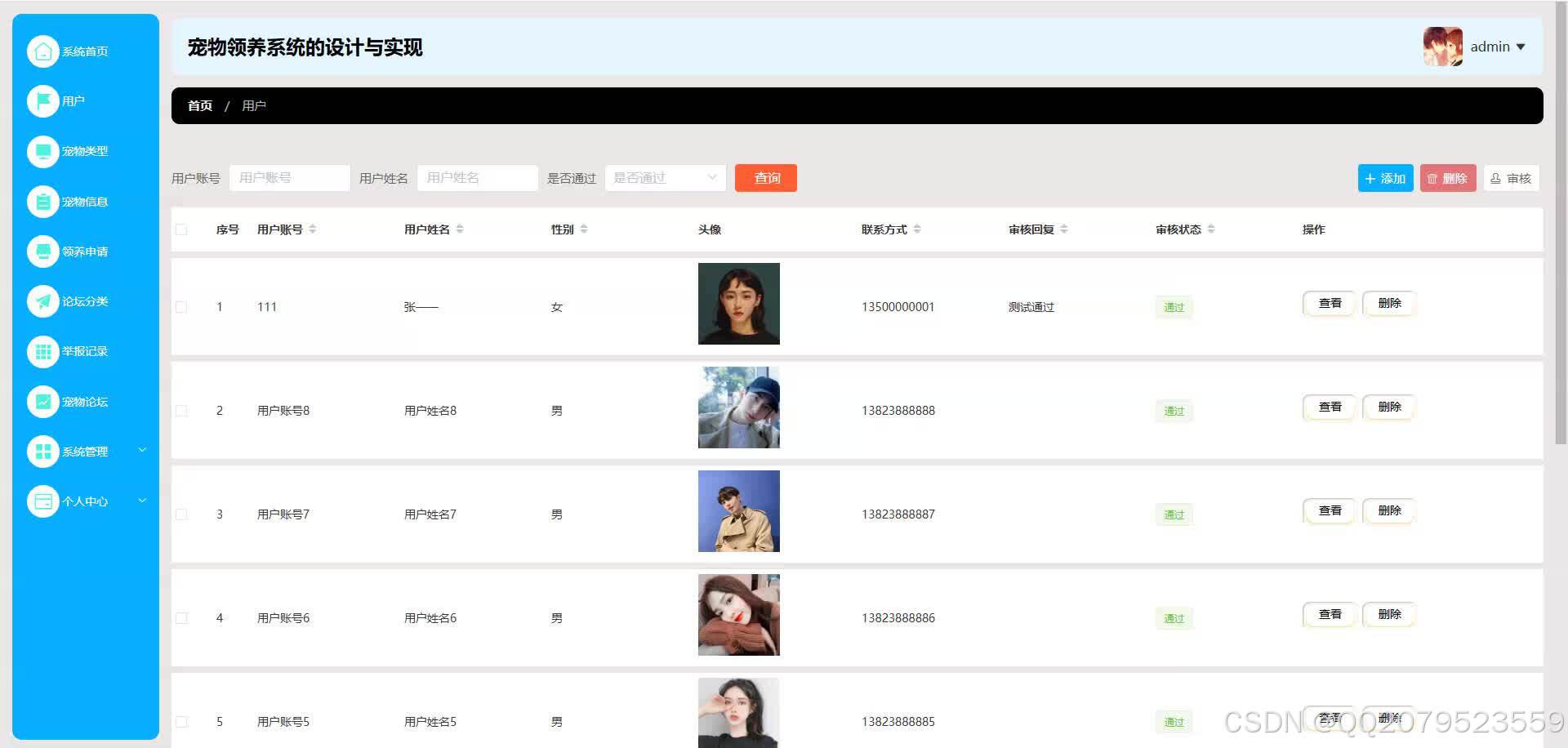
Task: Select the checkbox beside 用户账号8
Action: pyautogui.click(x=181, y=411)
